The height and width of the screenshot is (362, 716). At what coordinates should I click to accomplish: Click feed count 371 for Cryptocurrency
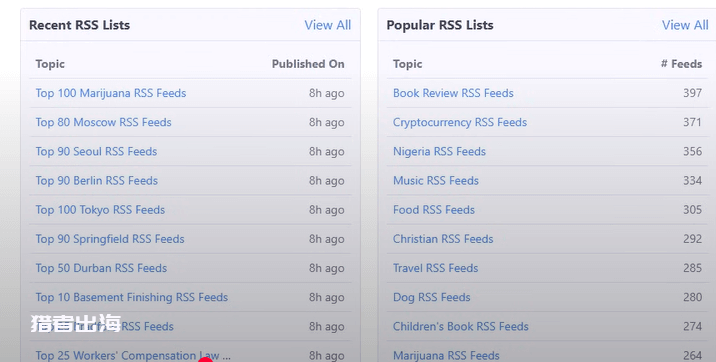[x=692, y=122]
